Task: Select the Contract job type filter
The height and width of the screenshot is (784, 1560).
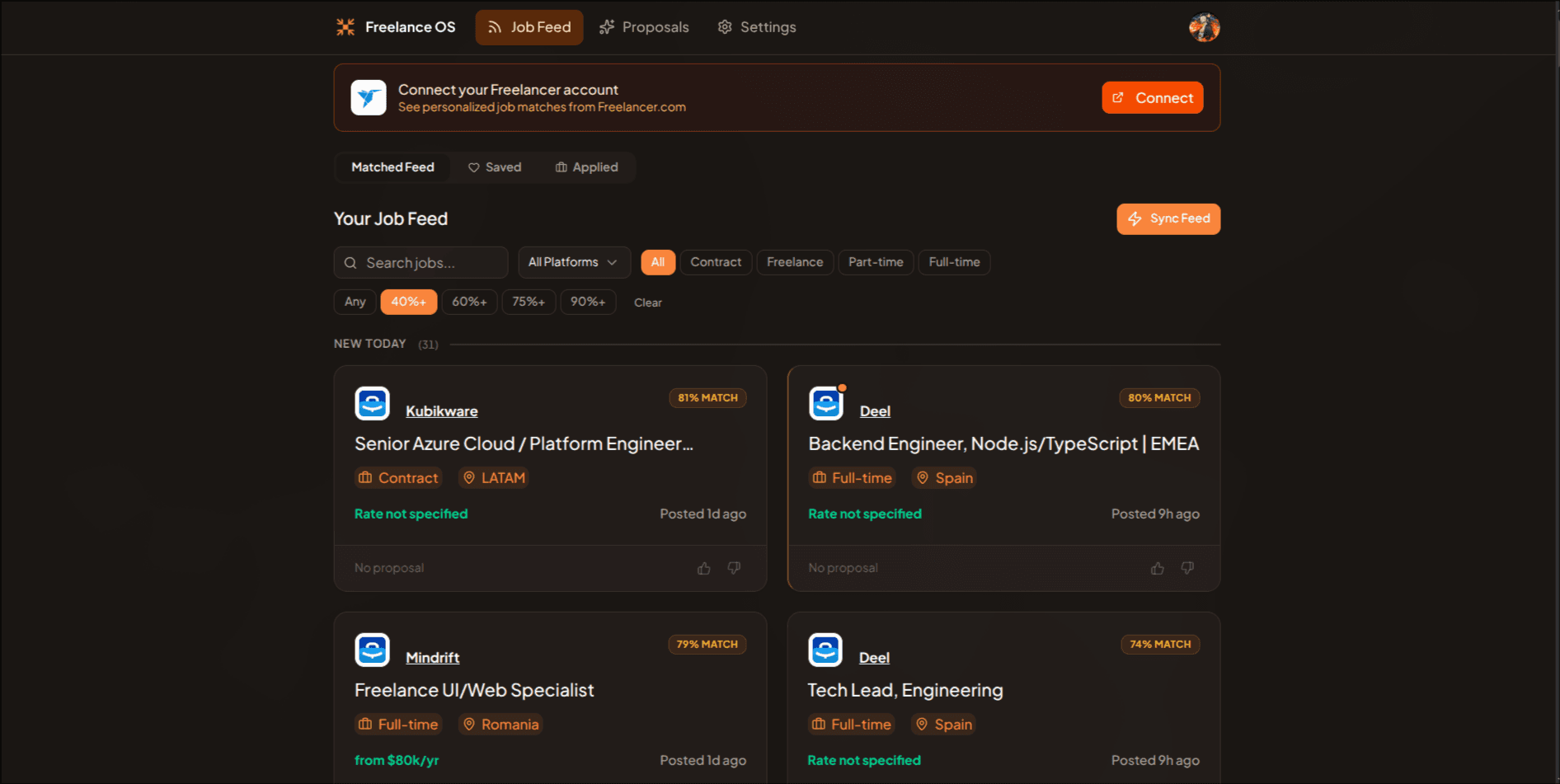Action: 716,262
